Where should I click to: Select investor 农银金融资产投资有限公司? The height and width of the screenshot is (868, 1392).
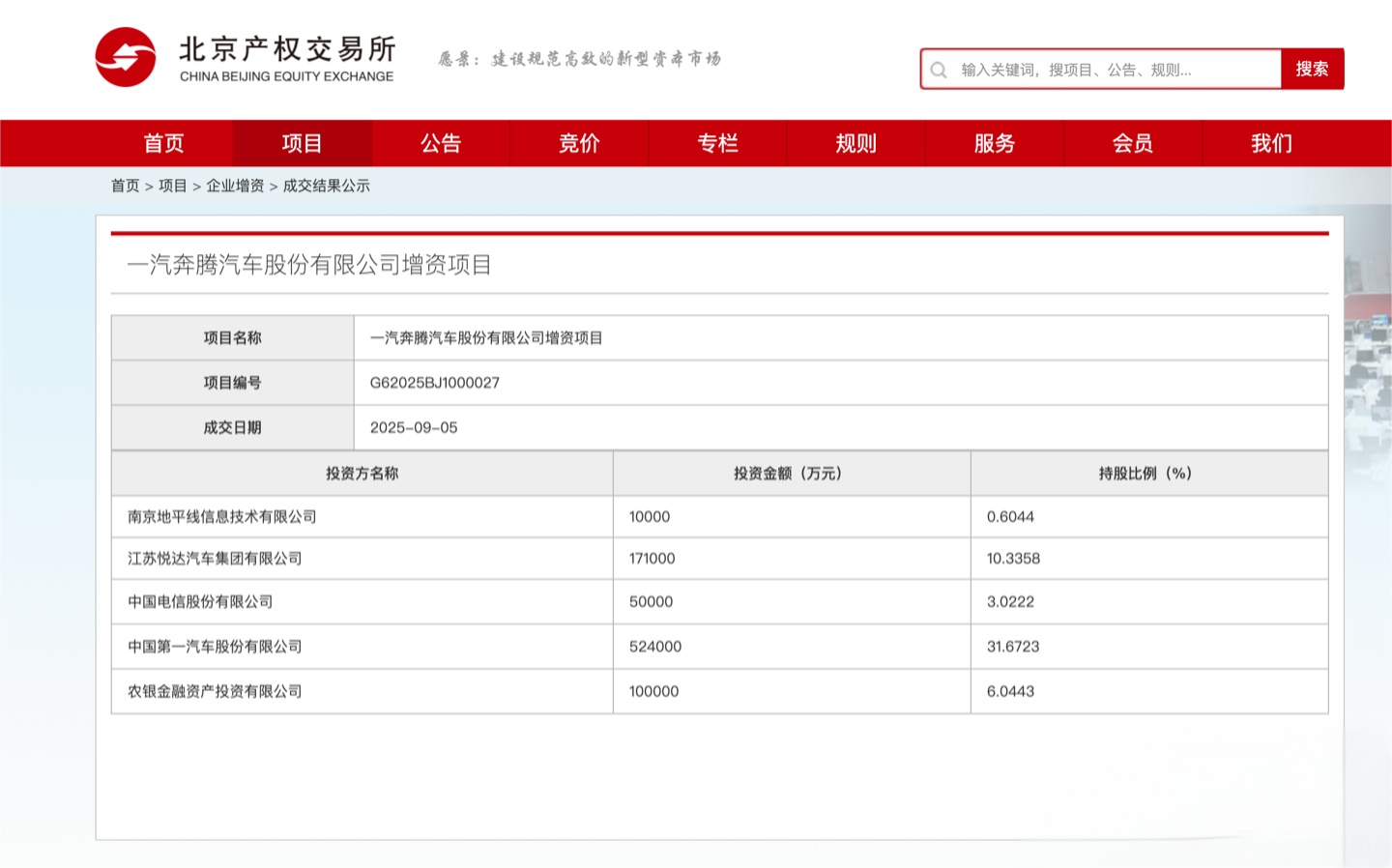[x=215, y=692]
